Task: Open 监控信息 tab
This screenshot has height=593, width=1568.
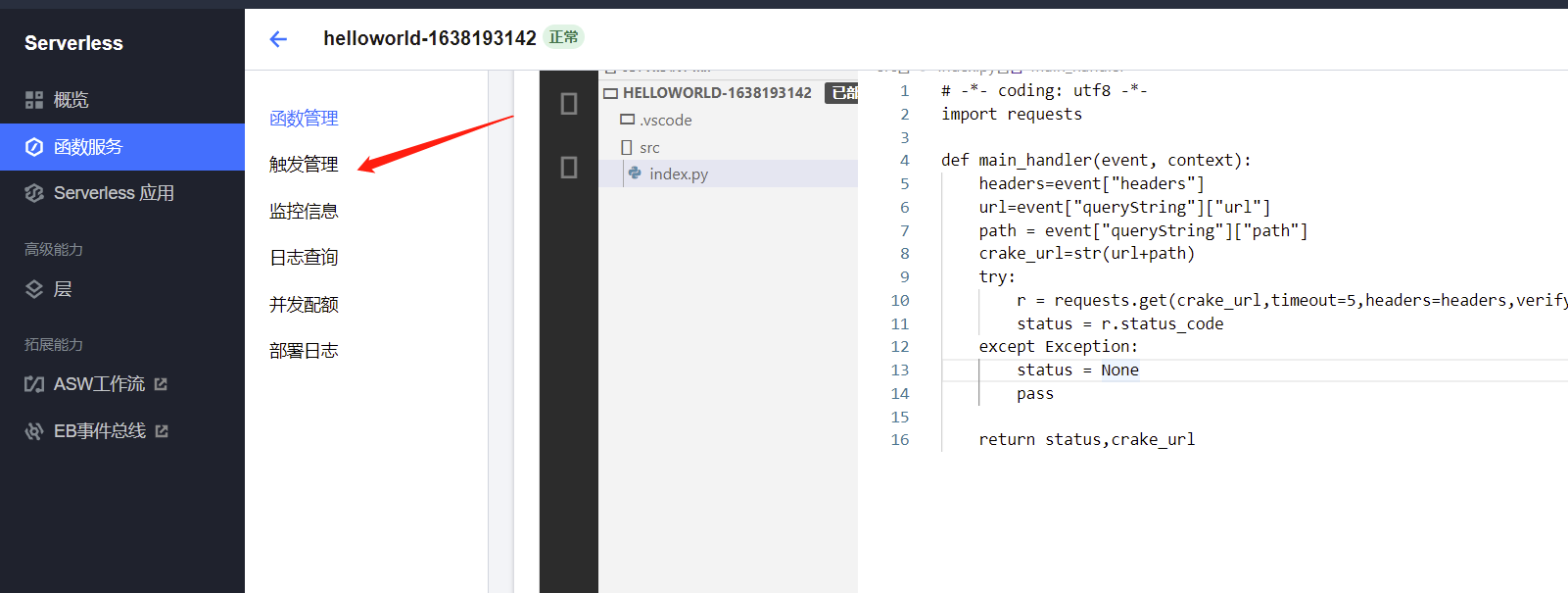Action: coord(304,212)
